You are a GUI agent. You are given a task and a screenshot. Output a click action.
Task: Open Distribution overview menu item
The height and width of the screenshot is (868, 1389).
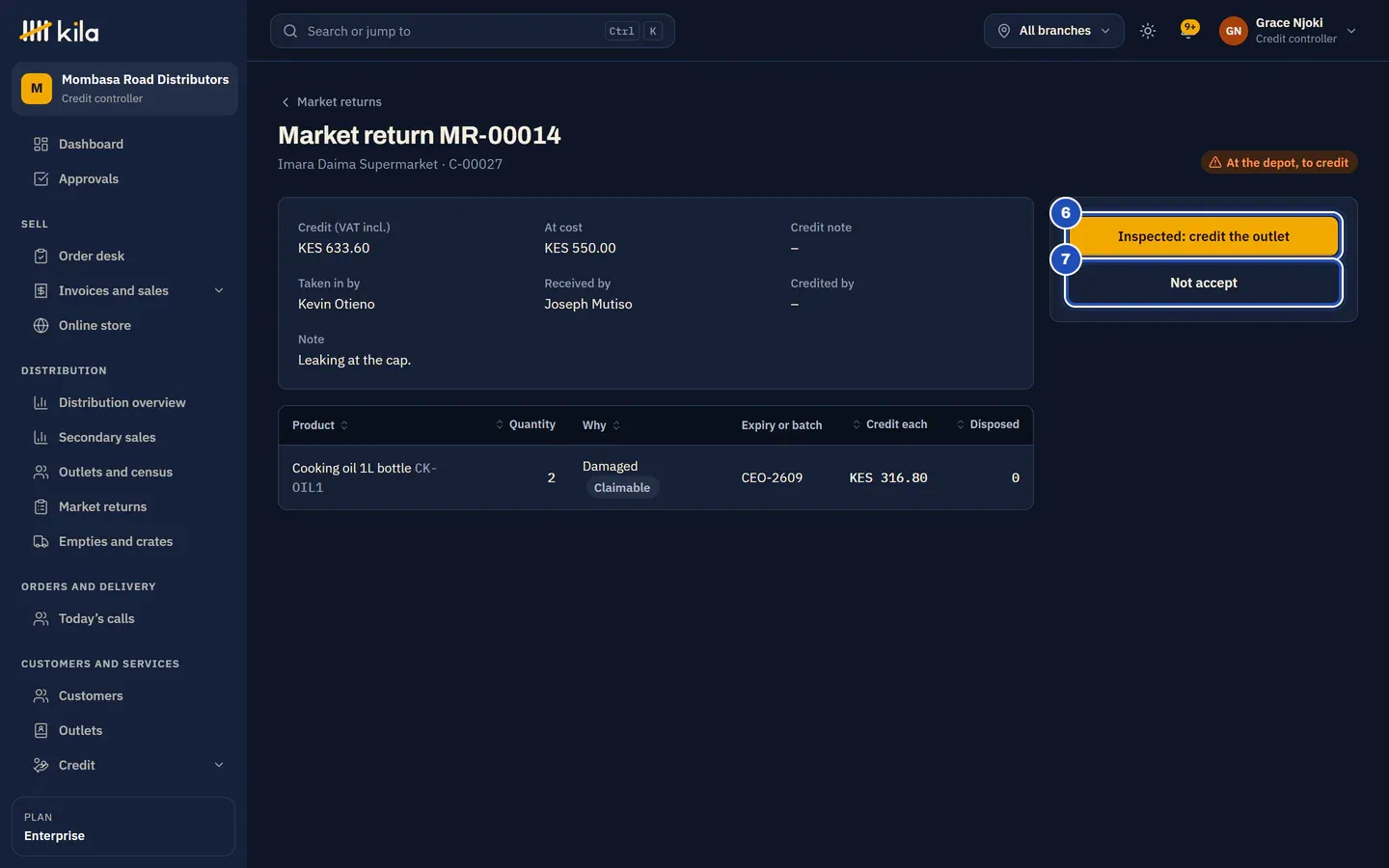(122, 403)
